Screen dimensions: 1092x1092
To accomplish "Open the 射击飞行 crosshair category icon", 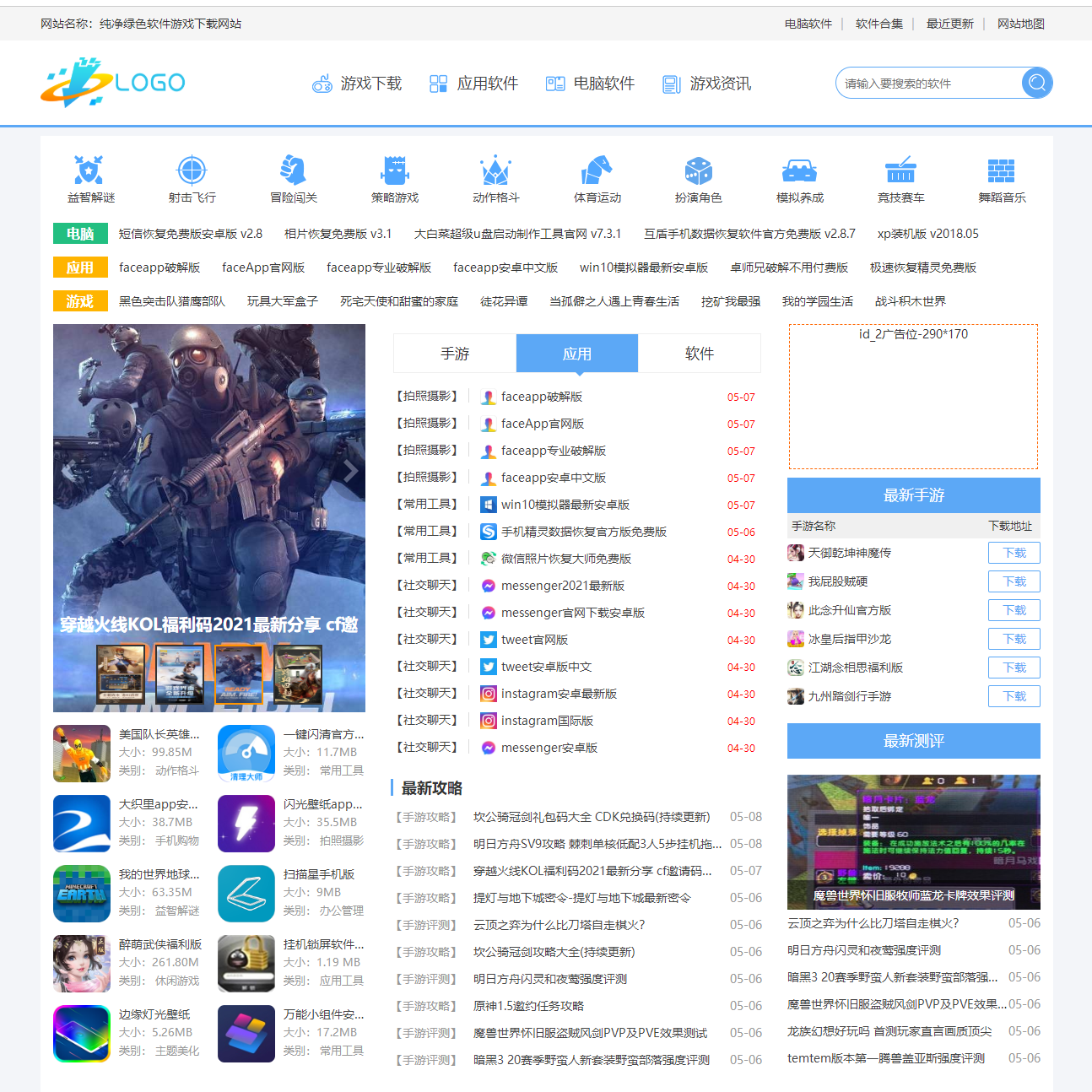I will pyautogui.click(x=192, y=170).
